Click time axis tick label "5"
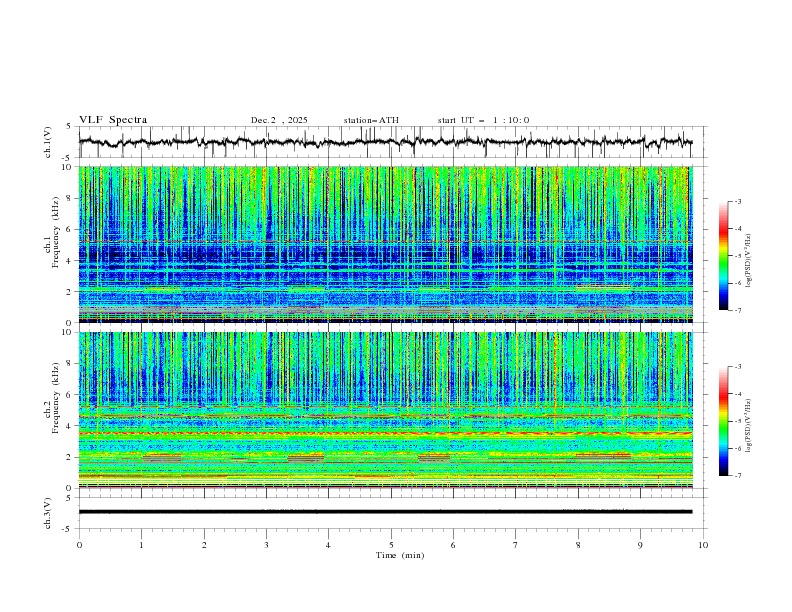 (x=391, y=545)
